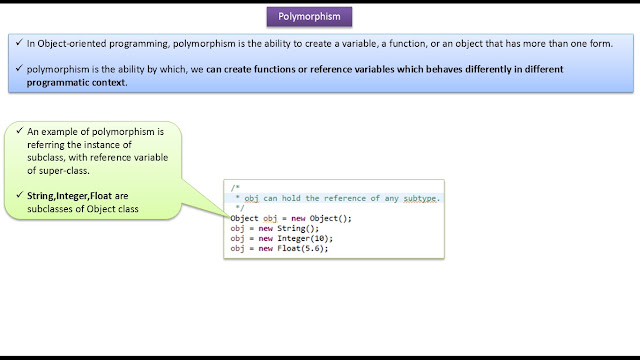Click the bold 'String,Integer,Float' text

coord(69,196)
